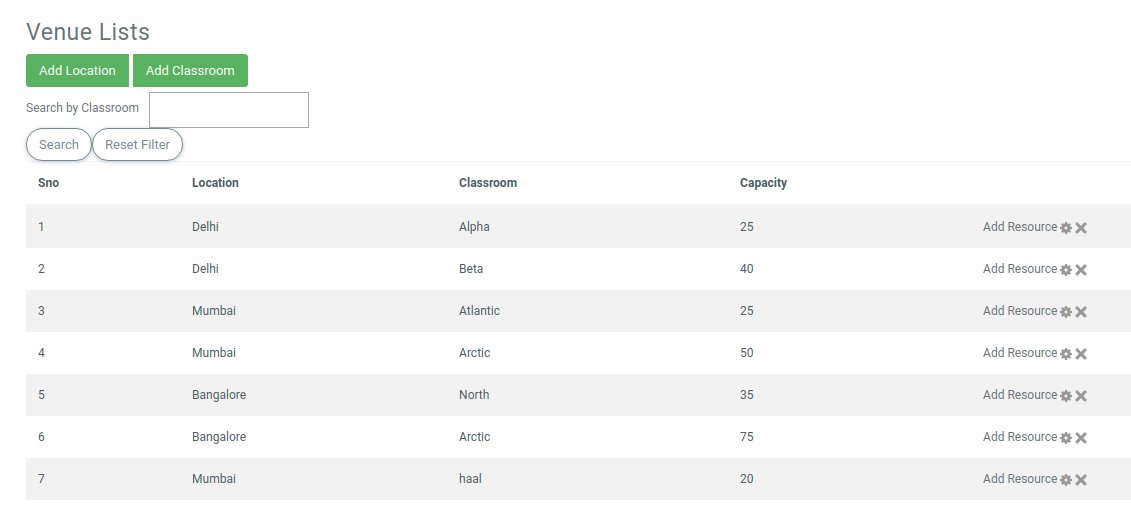1131x530 pixels.
Task: Click the gear icon for Alpha classroom
Action: tap(1066, 228)
